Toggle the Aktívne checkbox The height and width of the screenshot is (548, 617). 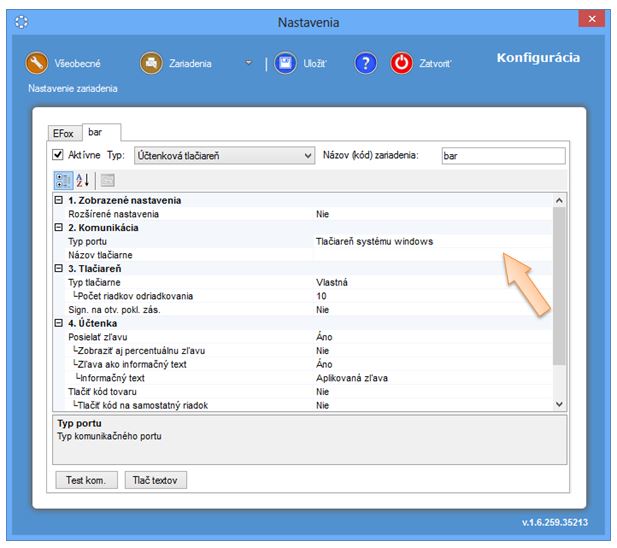pos(59,156)
